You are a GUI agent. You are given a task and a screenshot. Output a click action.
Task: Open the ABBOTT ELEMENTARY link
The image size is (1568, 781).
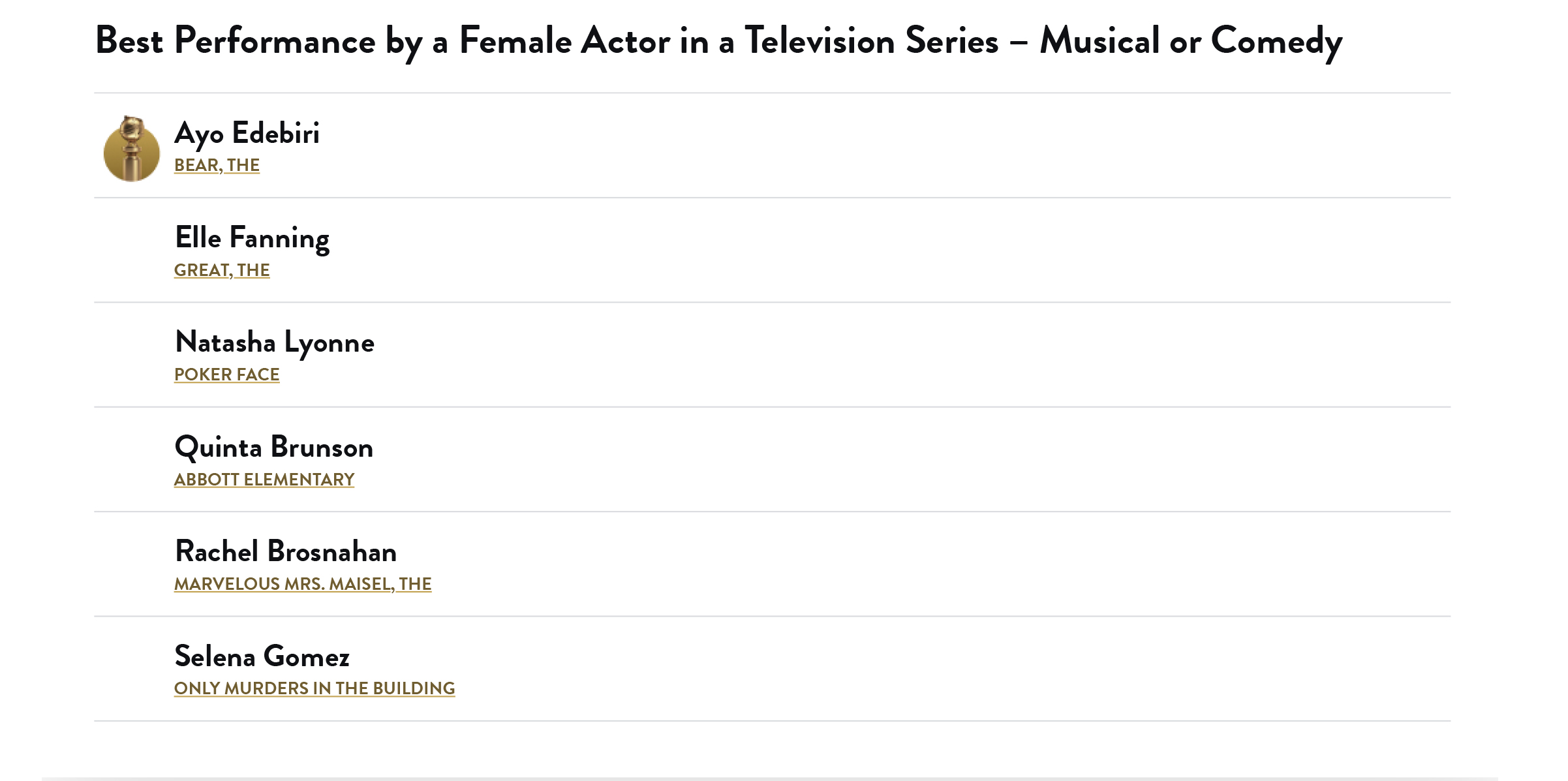(264, 480)
